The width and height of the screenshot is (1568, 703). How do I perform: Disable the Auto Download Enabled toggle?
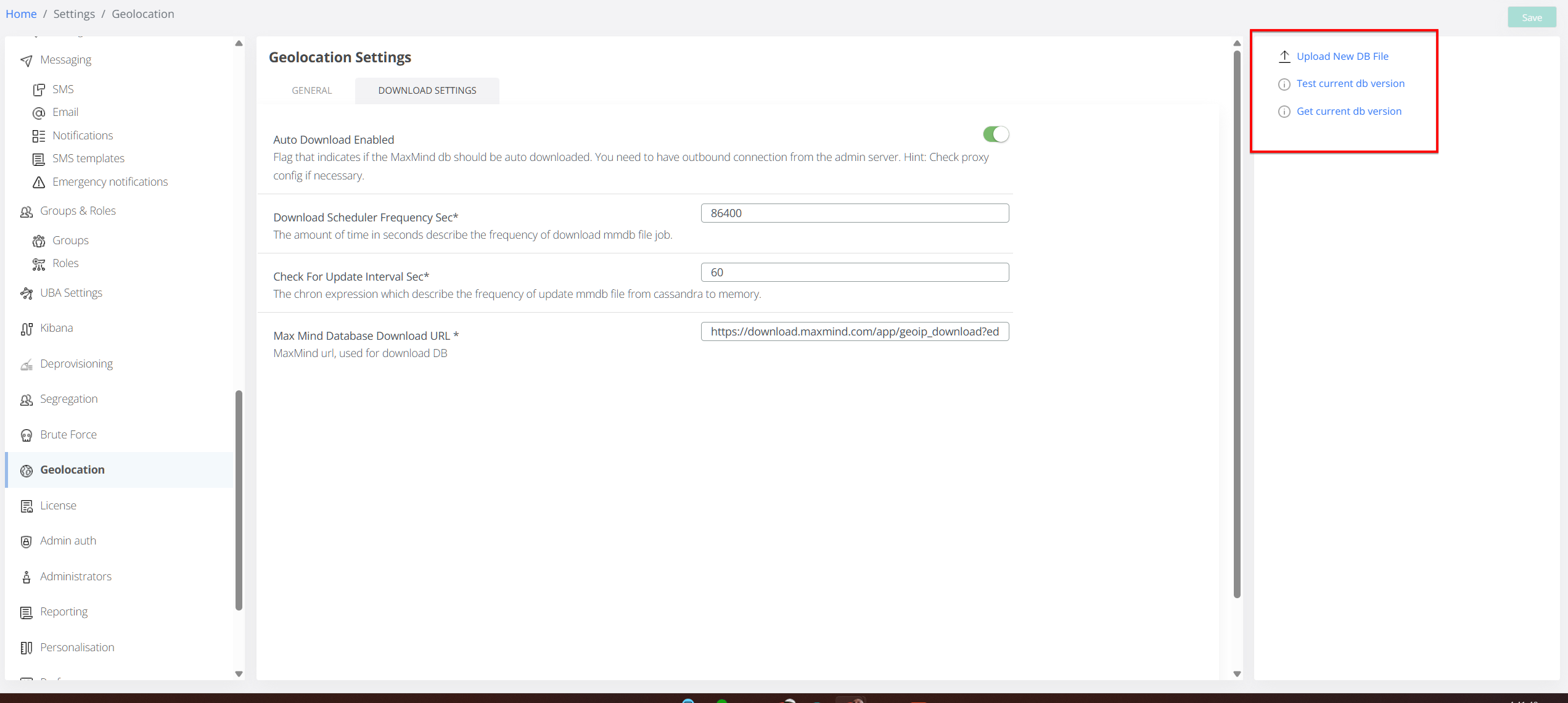995,134
